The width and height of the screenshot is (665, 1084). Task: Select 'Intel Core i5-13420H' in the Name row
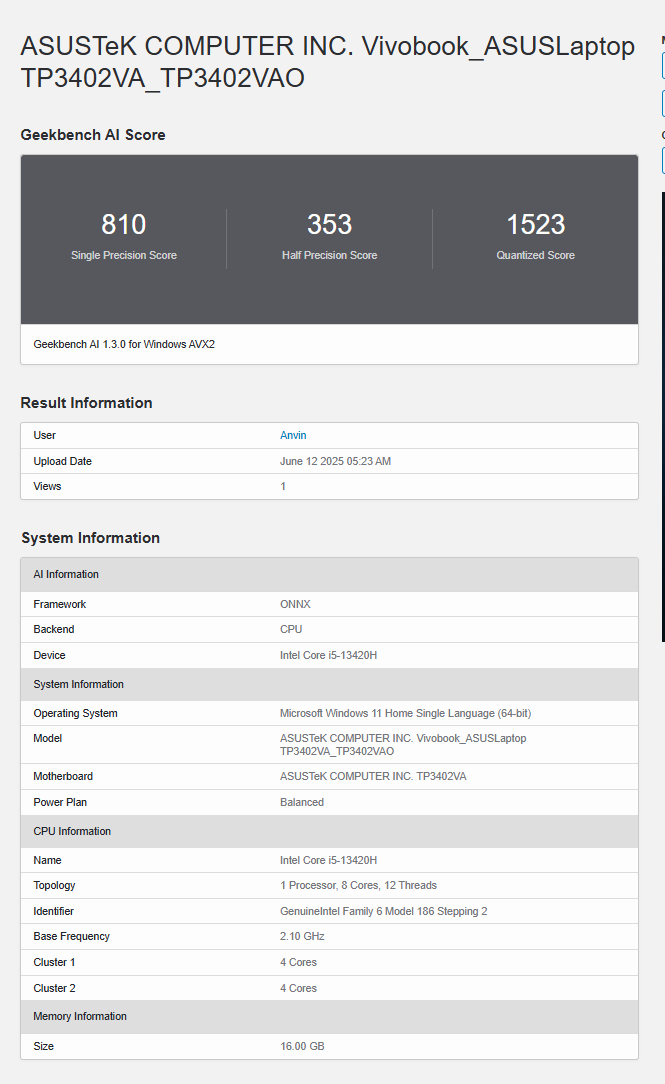(328, 860)
